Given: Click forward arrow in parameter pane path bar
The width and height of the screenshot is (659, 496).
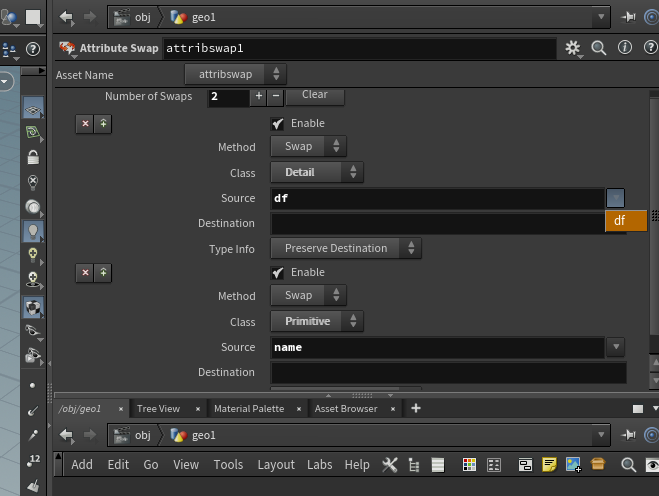Looking at the screenshot, I should pos(90,17).
